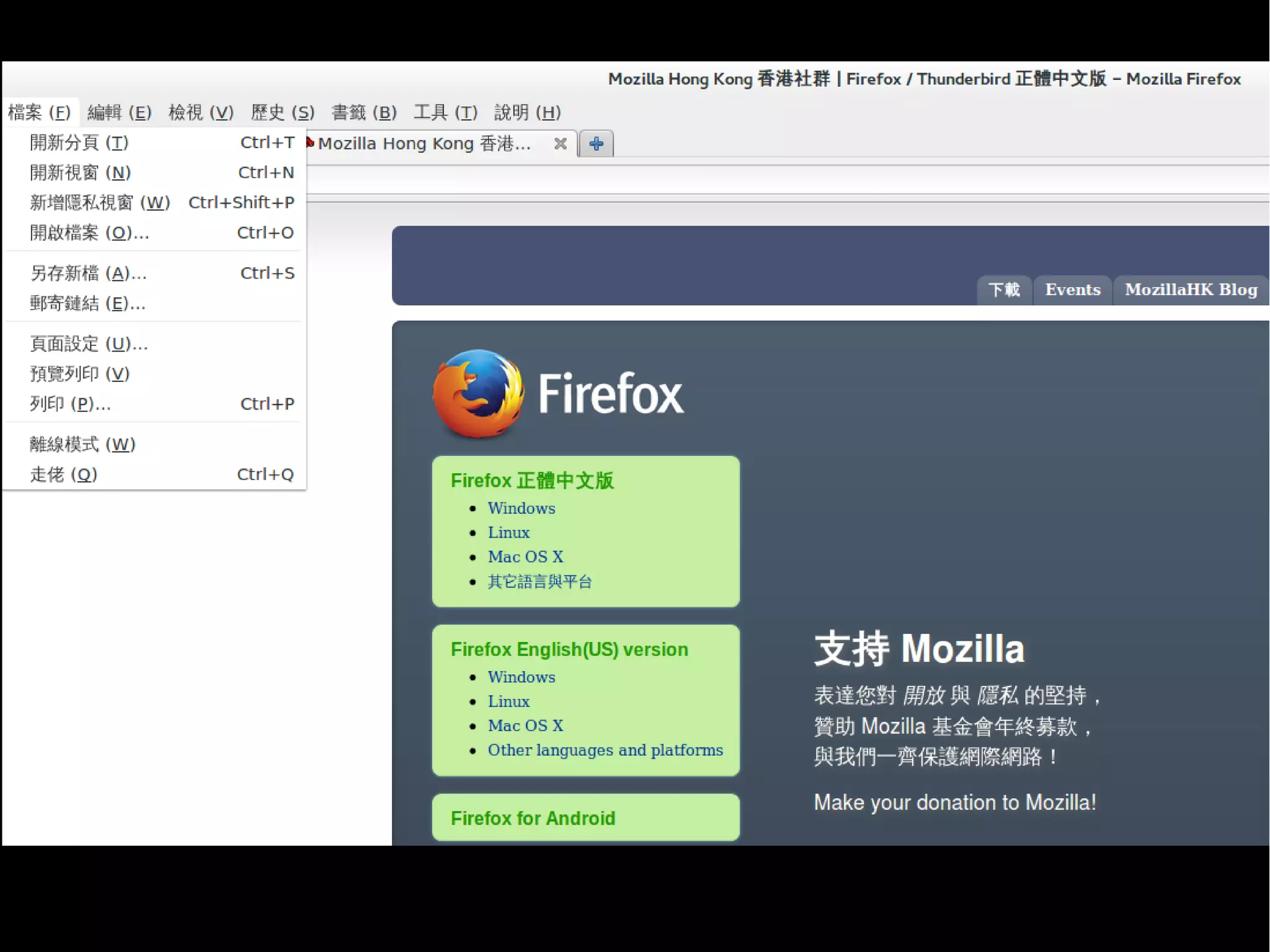Image resolution: width=1270 pixels, height=952 pixels.
Task: Open 其它語言與平台 link
Action: click(540, 581)
